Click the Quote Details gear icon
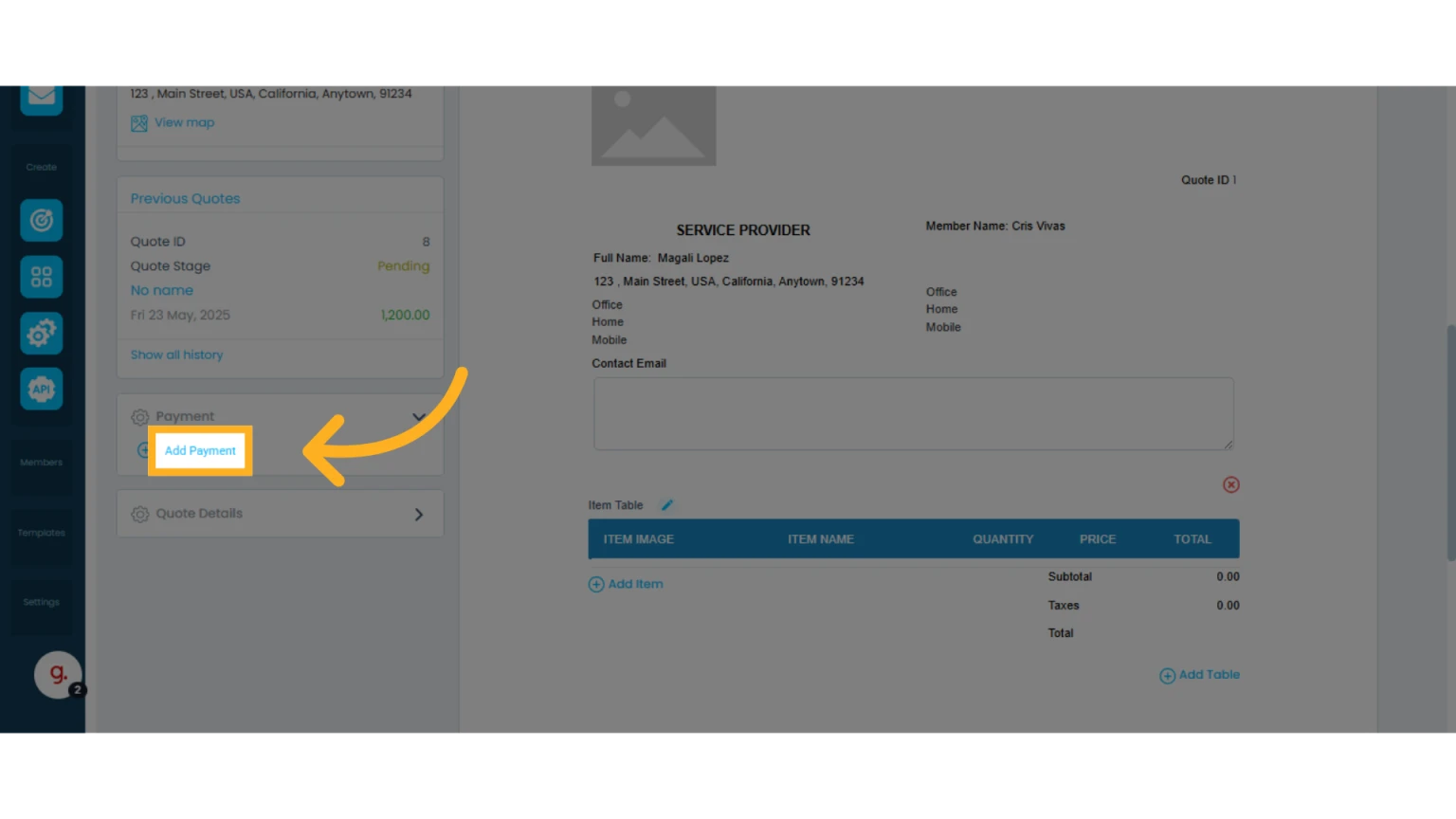 pyautogui.click(x=140, y=514)
